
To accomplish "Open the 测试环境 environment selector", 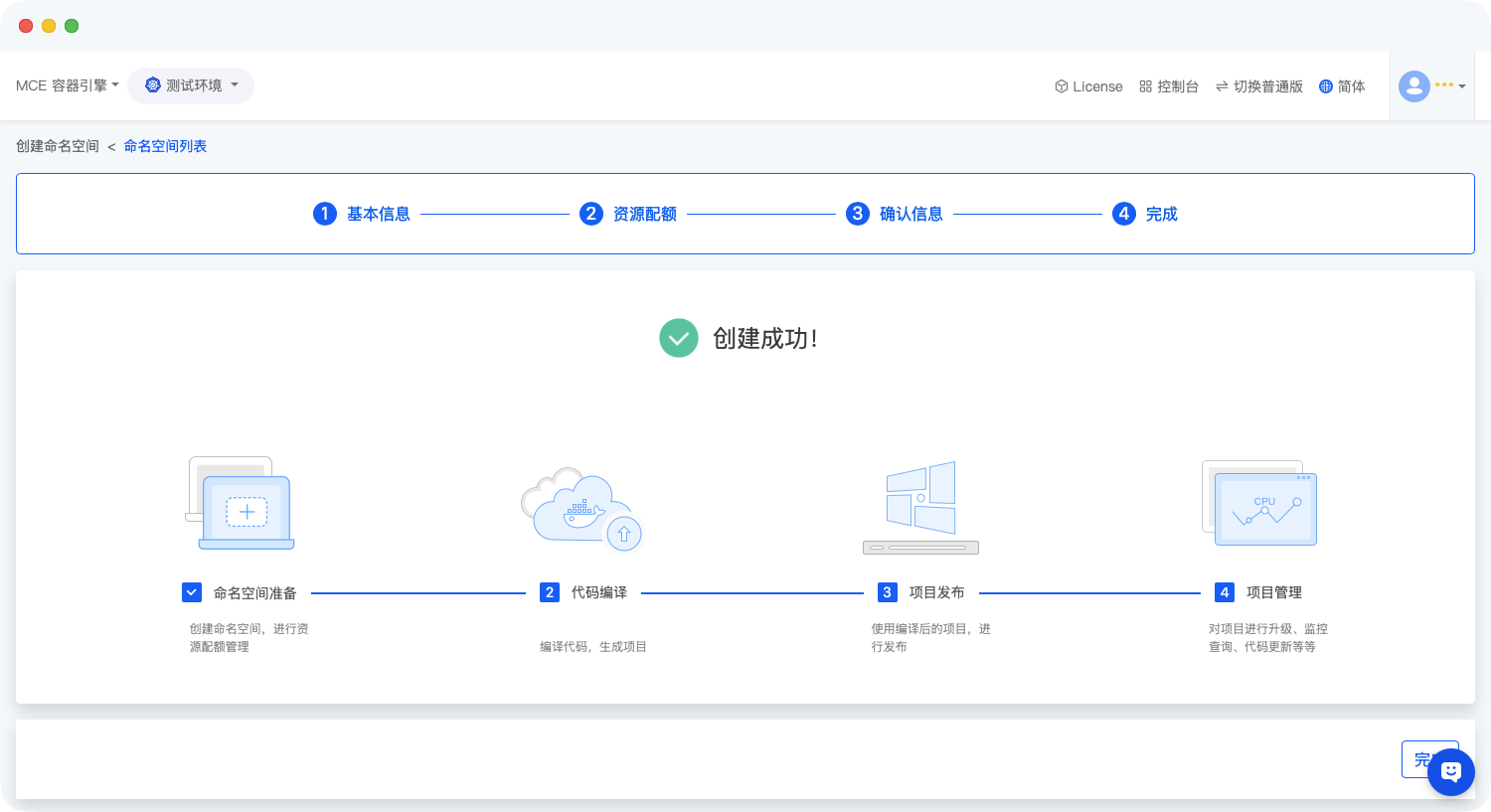I will 191,85.
